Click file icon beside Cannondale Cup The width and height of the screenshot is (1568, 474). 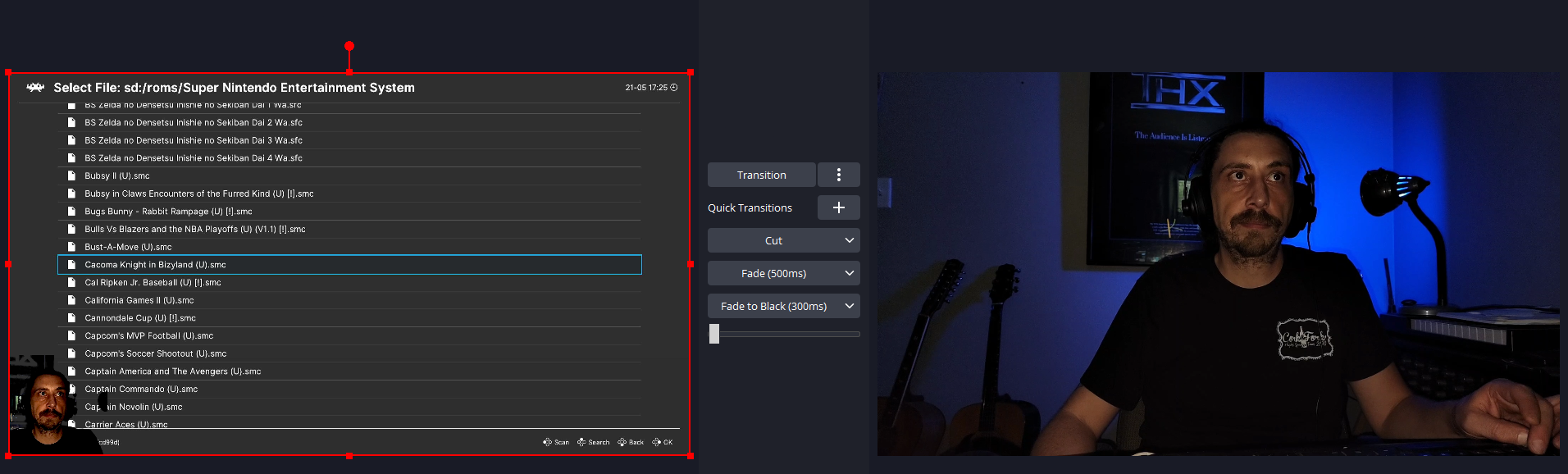click(71, 318)
